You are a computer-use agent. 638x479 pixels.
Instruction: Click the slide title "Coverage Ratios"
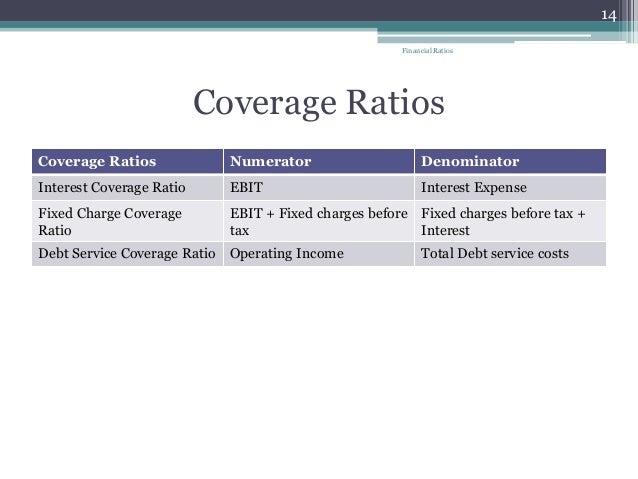[x=319, y=103]
